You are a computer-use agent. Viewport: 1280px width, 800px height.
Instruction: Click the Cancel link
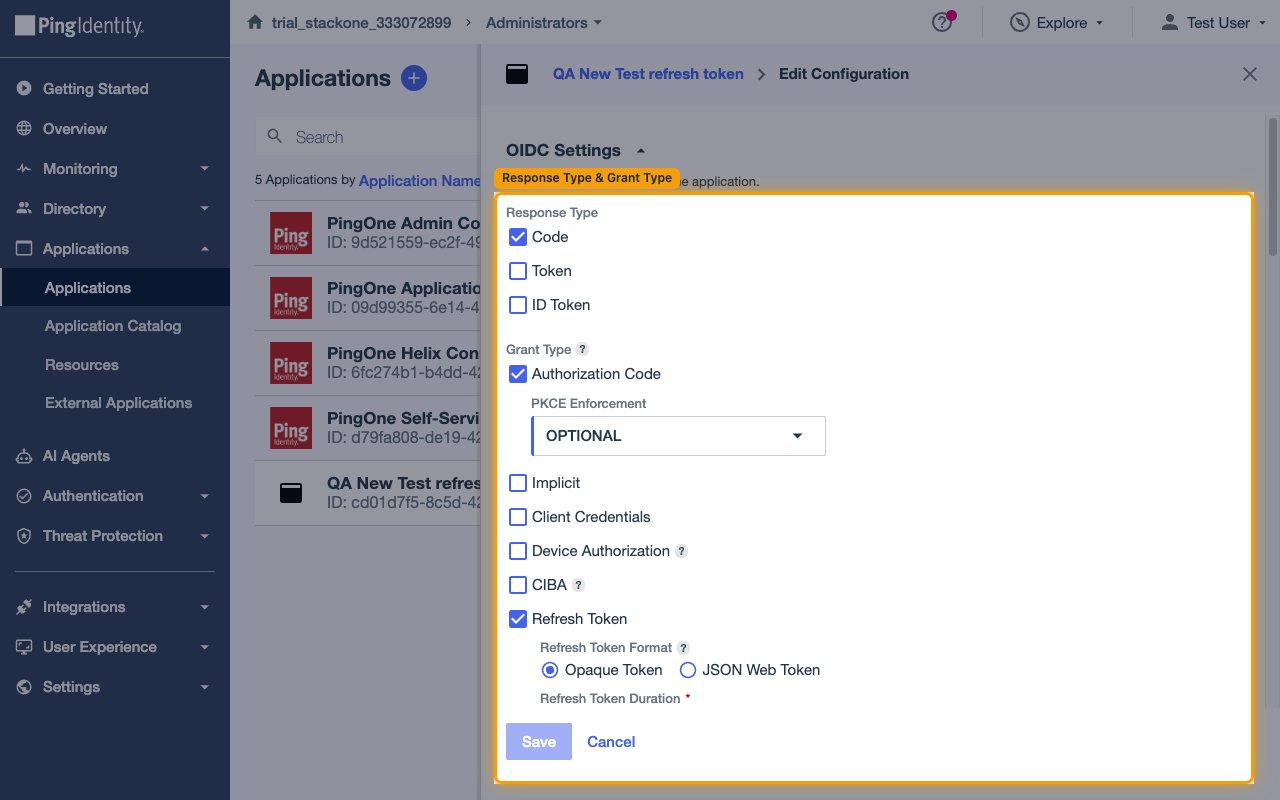pyautogui.click(x=611, y=742)
